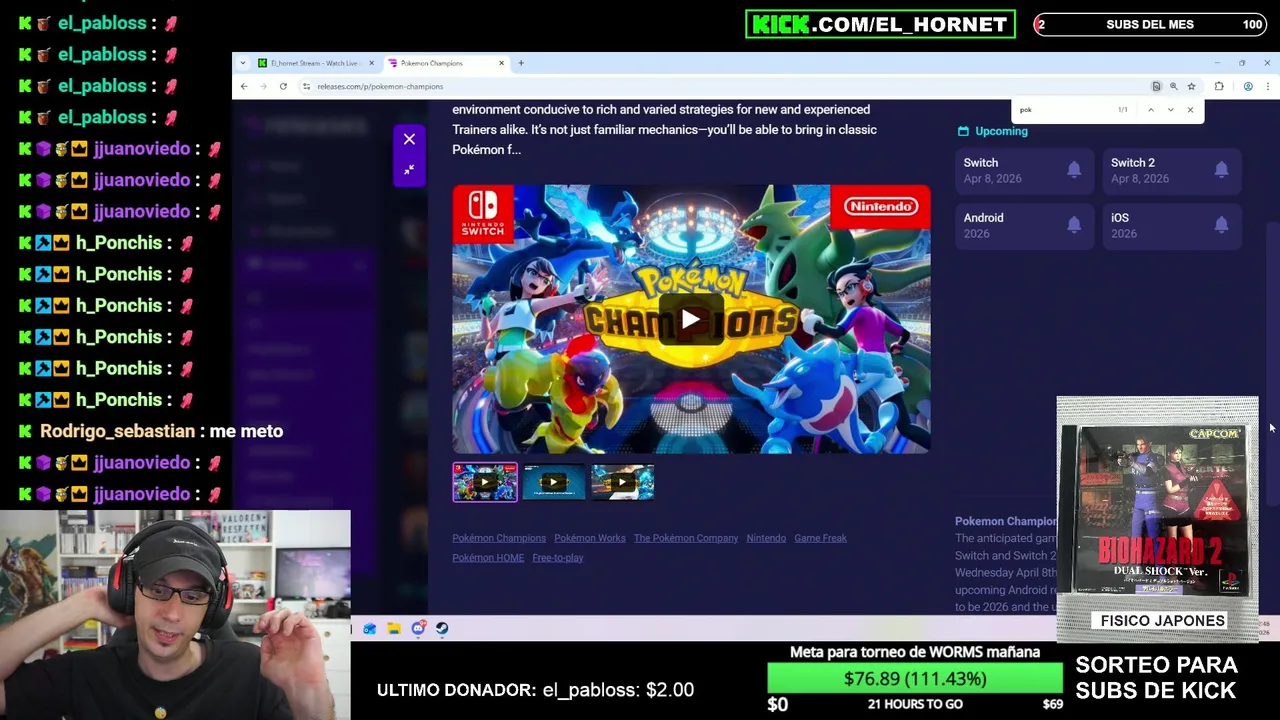Enable the notification bell for Android release

click(x=1074, y=226)
